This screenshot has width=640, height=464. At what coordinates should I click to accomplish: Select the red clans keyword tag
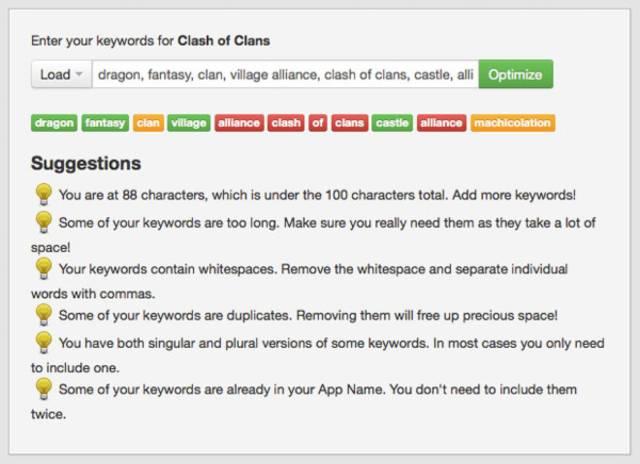point(349,123)
